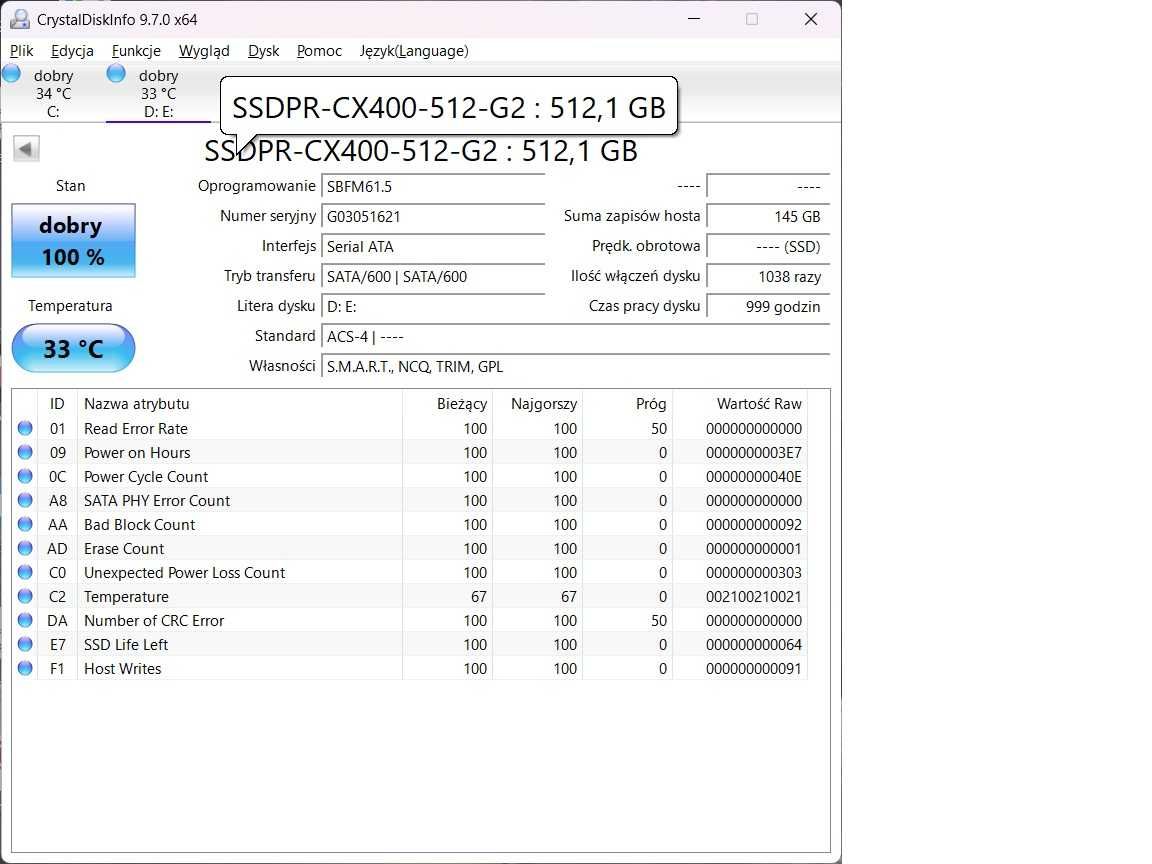
Task: Open the Pomoc menu
Action: pyautogui.click(x=319, y=51)
